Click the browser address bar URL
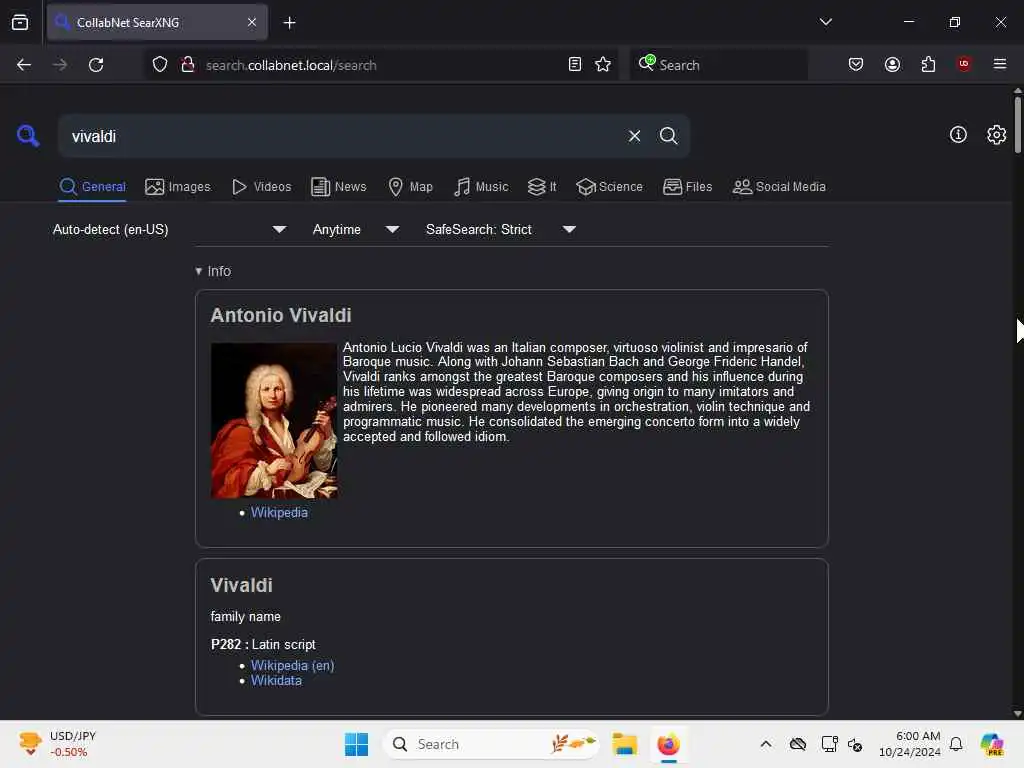This screenshot has height=768, width=1024. pos(291,65)
